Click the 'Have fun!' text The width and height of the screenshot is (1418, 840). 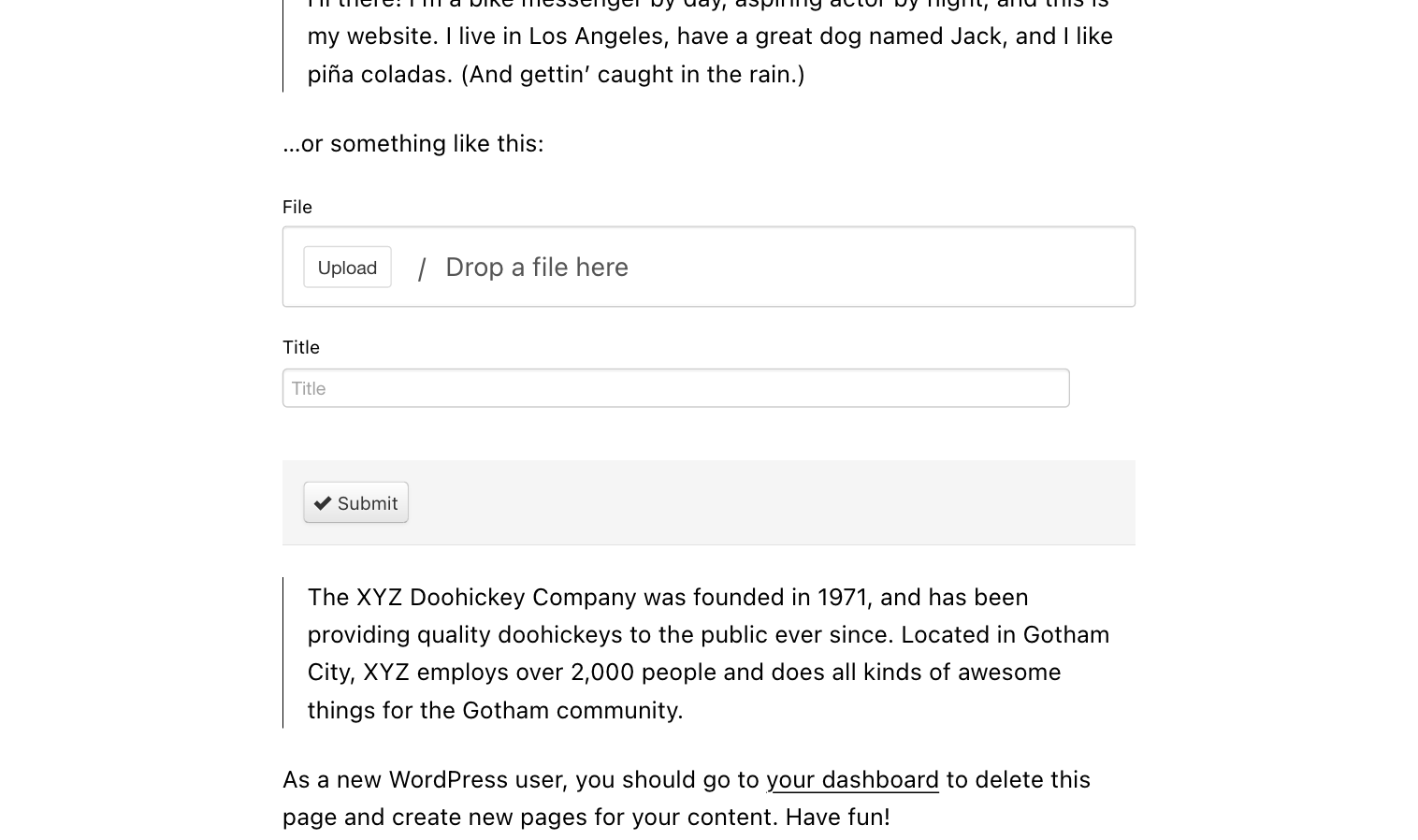pyautogui.click(x=837, y=817)
